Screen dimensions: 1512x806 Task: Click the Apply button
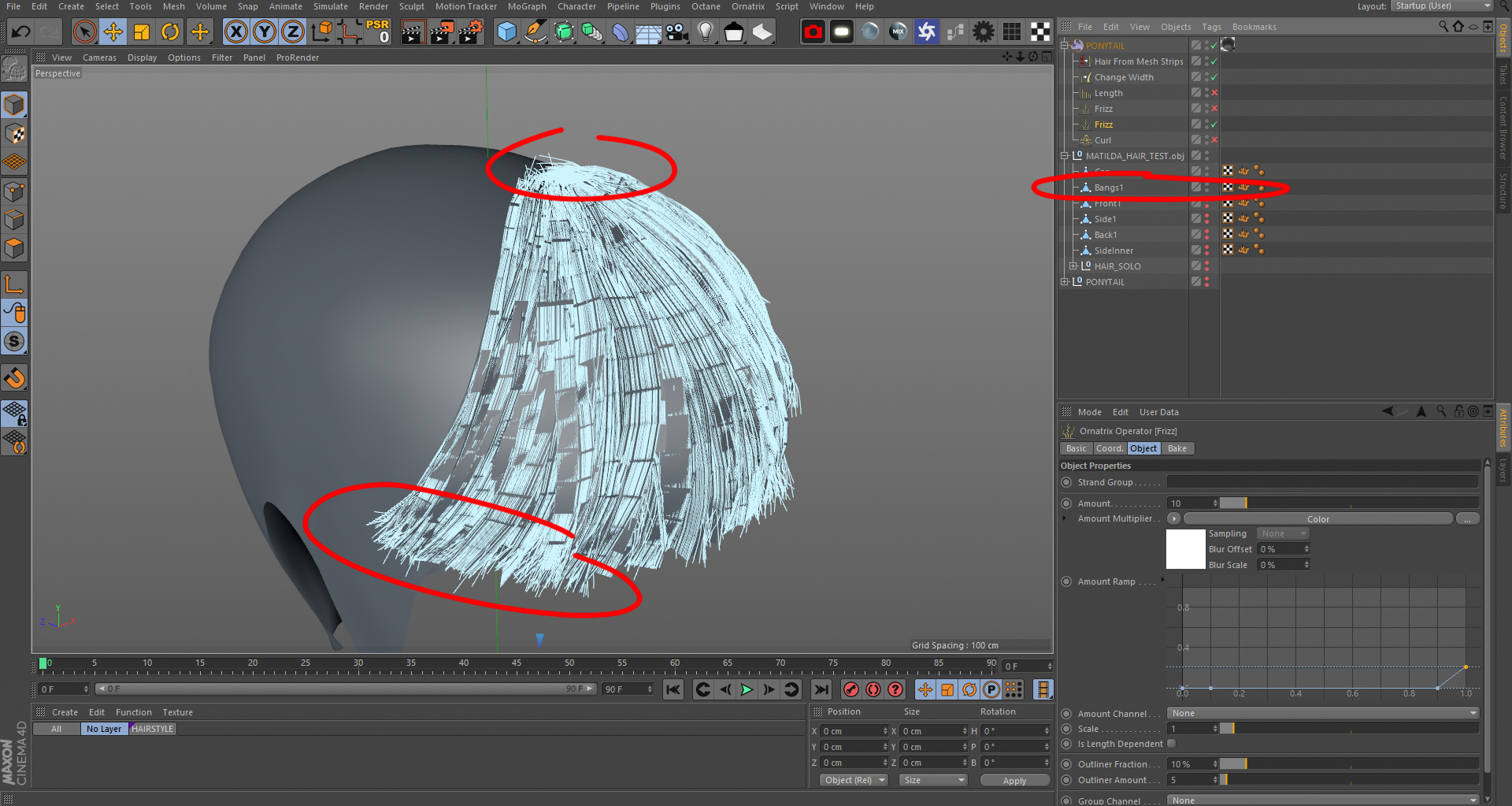point(1014,780)
